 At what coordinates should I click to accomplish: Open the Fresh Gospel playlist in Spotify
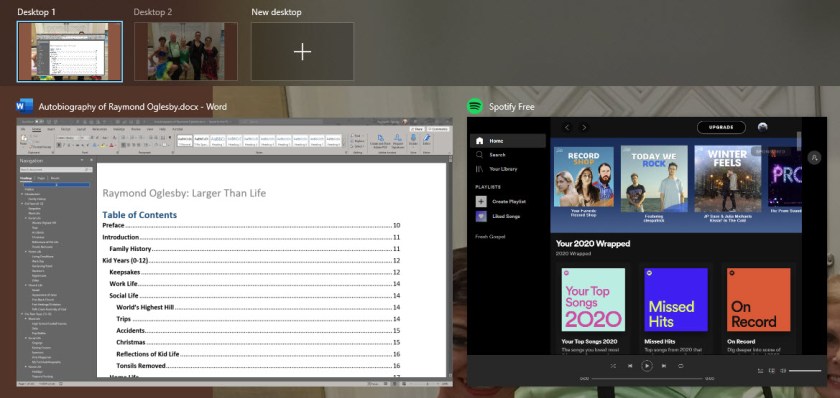pyautogui.click(x=490, y=236)
